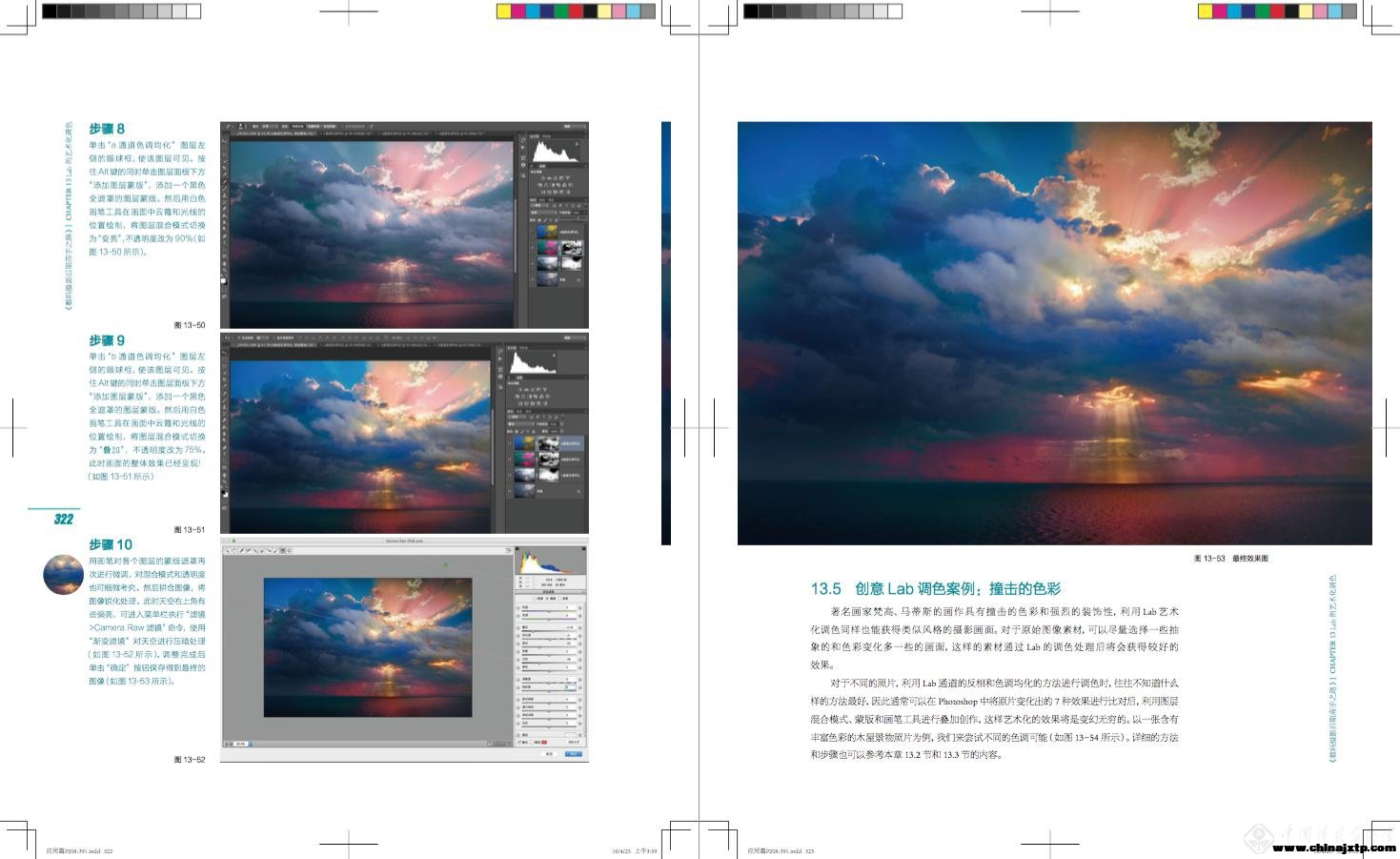This screenshot has width=1400, height=859.
Task: Click blue OK button in Camera Raw dialog
Action: point(573,754)
